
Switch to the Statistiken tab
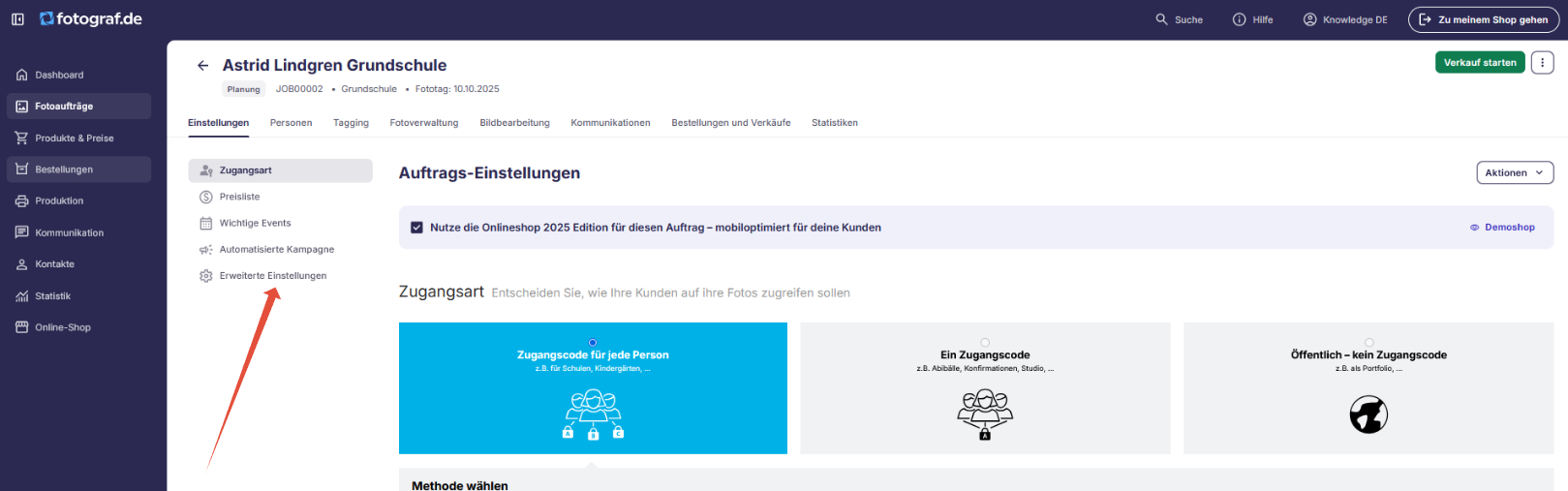coord(835,123)
